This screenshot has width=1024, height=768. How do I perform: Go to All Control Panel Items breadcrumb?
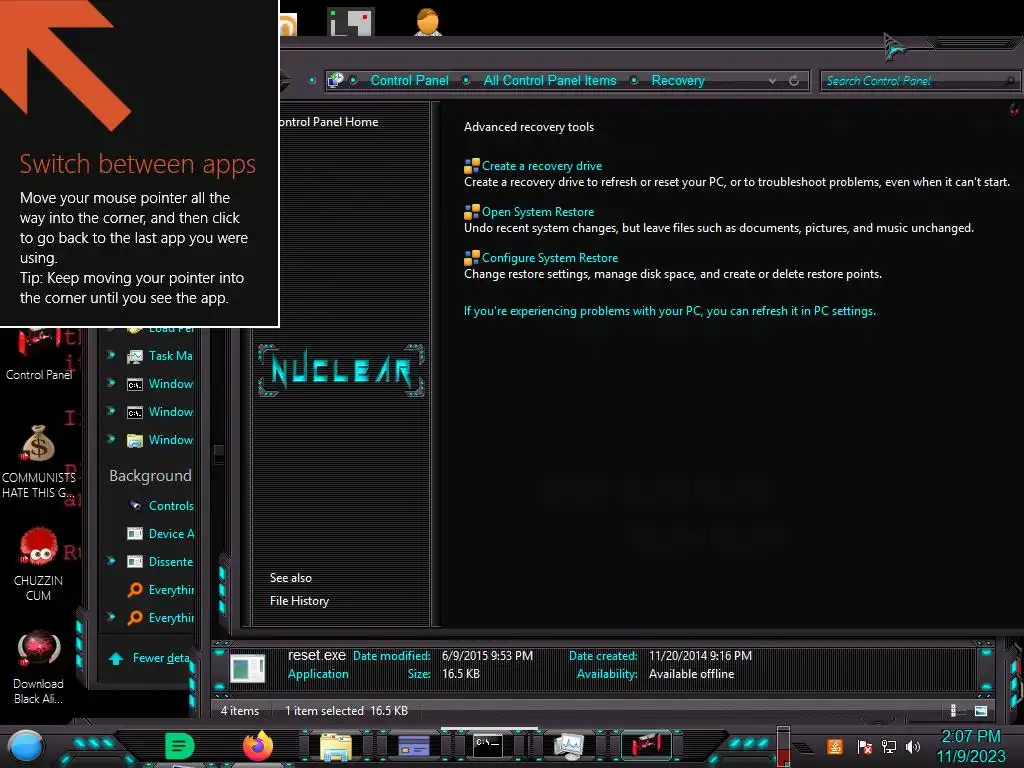click(550, 80)
